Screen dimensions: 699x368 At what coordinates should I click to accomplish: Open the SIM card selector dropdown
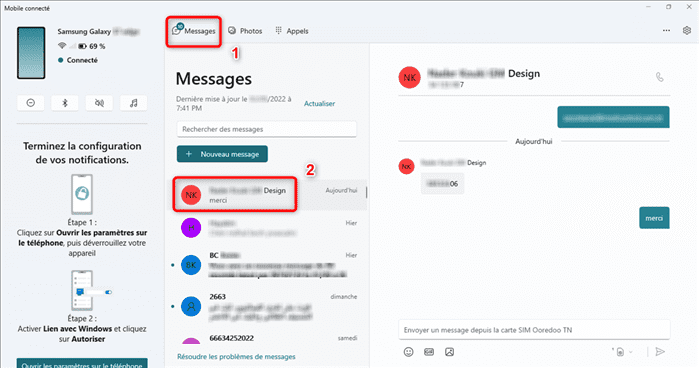coord(623,352)
